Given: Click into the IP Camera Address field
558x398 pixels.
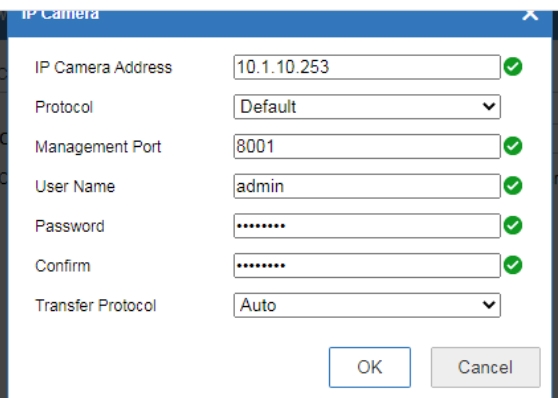Looking at the screenshot, I should tap(367, 67).
